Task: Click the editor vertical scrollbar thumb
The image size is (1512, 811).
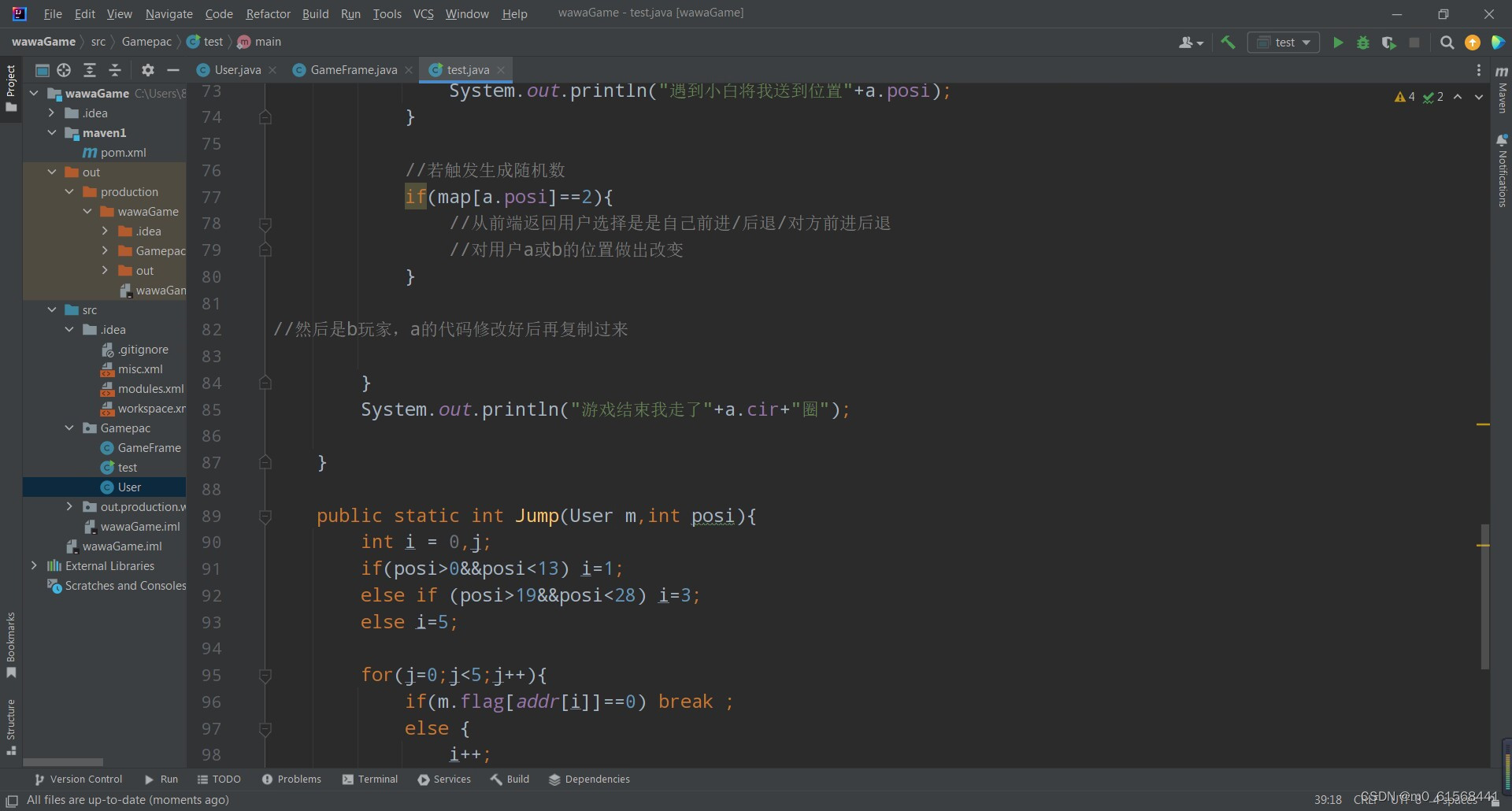Action: pyautogui.click(x=1484, y=597)
